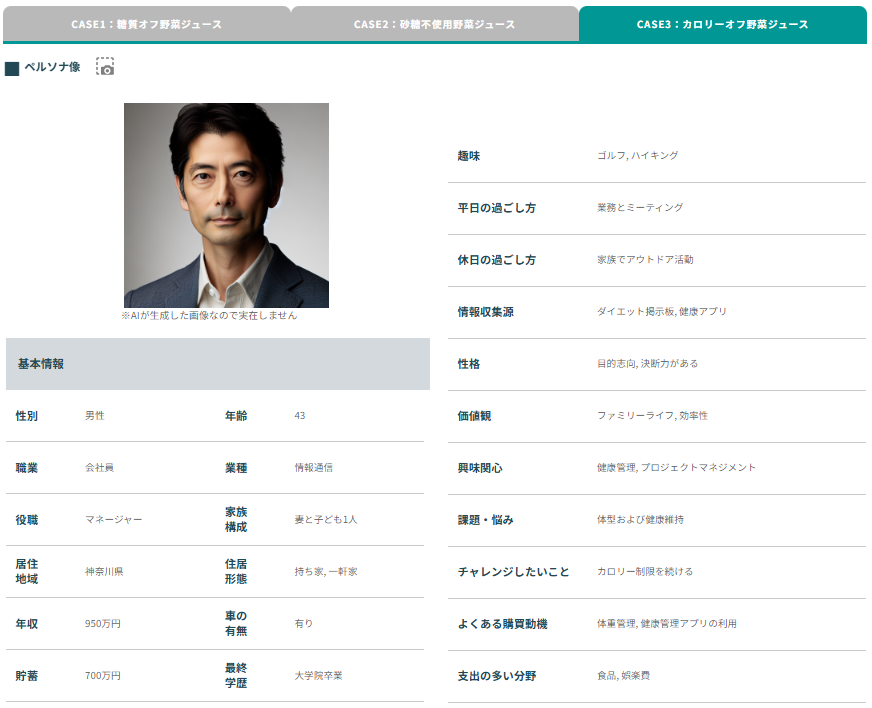The image size is (872, 708).
Task: Select the 課題・悩み value 体型および健康維持
Action: 640,520
